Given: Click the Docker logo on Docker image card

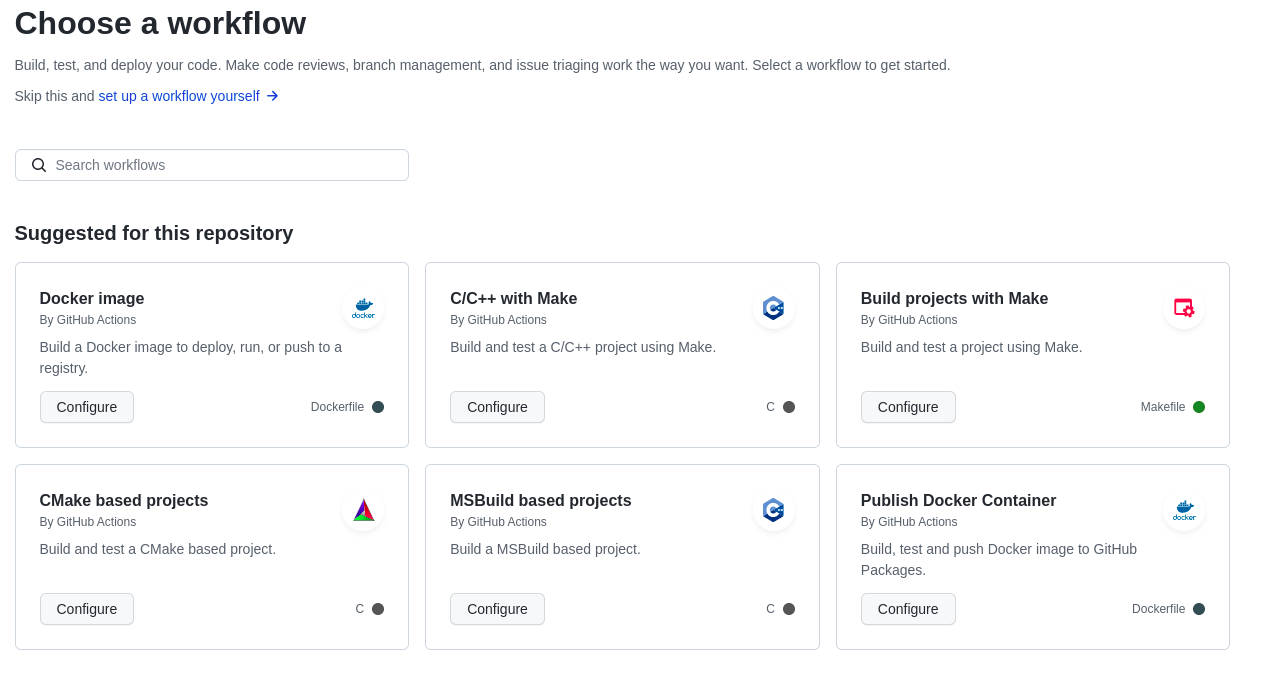Looking at the screenshot, I should (363, 308).
